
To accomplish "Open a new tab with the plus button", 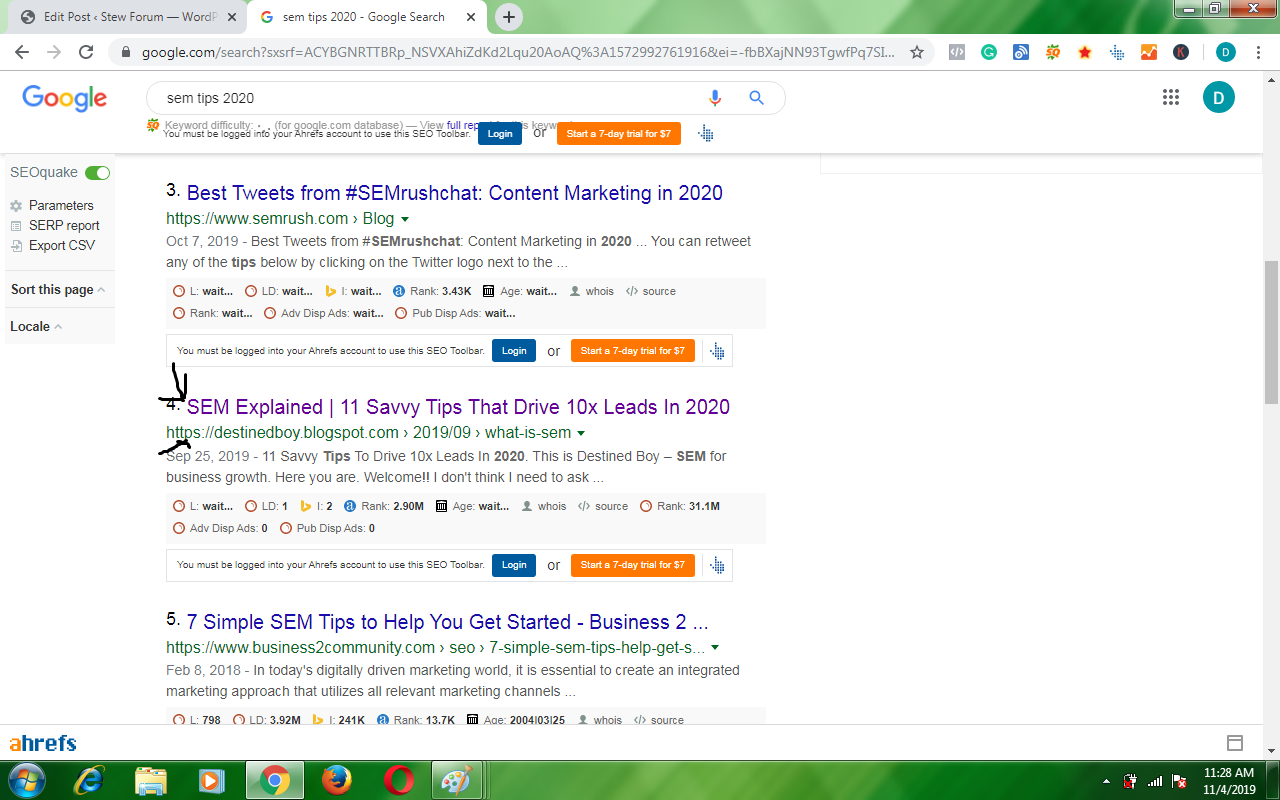I will [x=509, y=17].
